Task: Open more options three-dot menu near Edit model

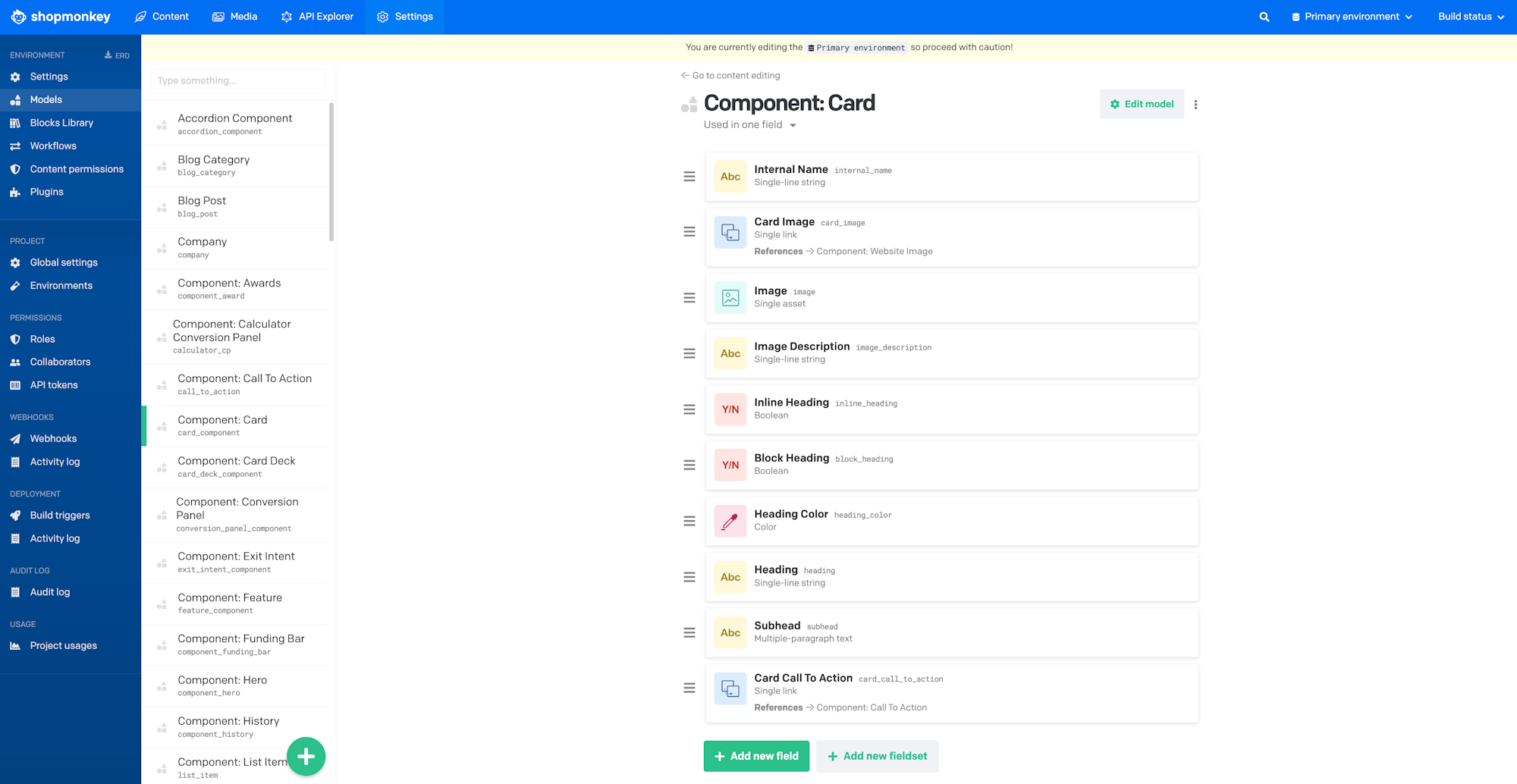Action: 1195,105
